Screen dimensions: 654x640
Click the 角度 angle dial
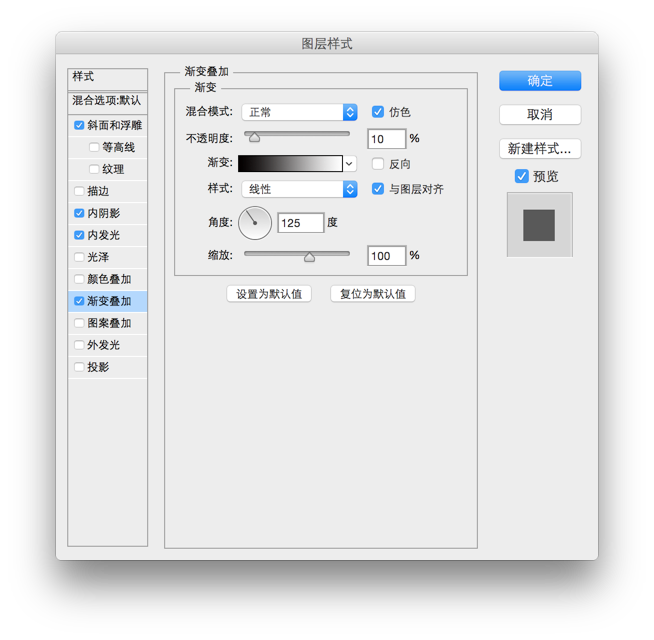tap(255, 223)
